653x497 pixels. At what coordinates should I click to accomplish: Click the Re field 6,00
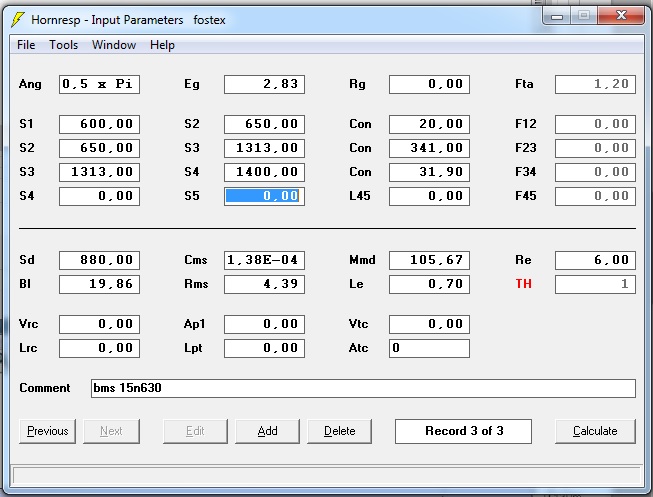pyautogui.click(x=596, y=260)
